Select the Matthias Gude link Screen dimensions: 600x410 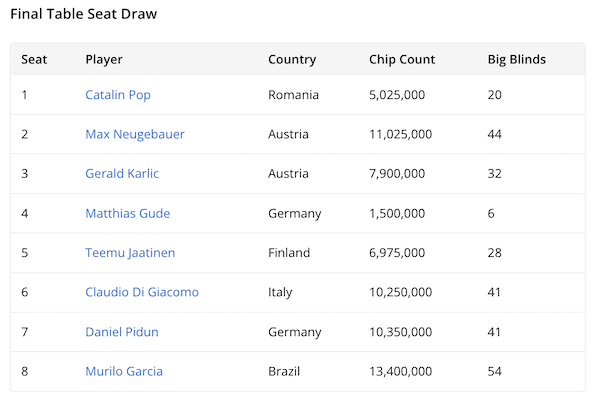point(127,213)
